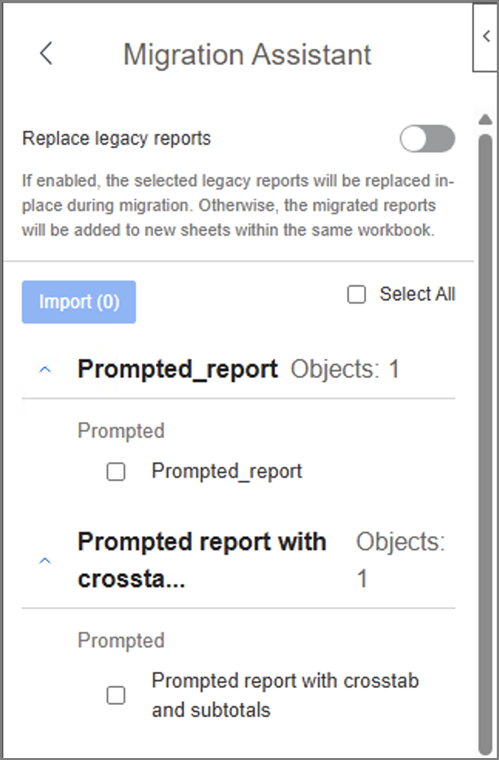499x760 pixels.
Task: Click the Replace legacy reports label
Action: [116, 139]
